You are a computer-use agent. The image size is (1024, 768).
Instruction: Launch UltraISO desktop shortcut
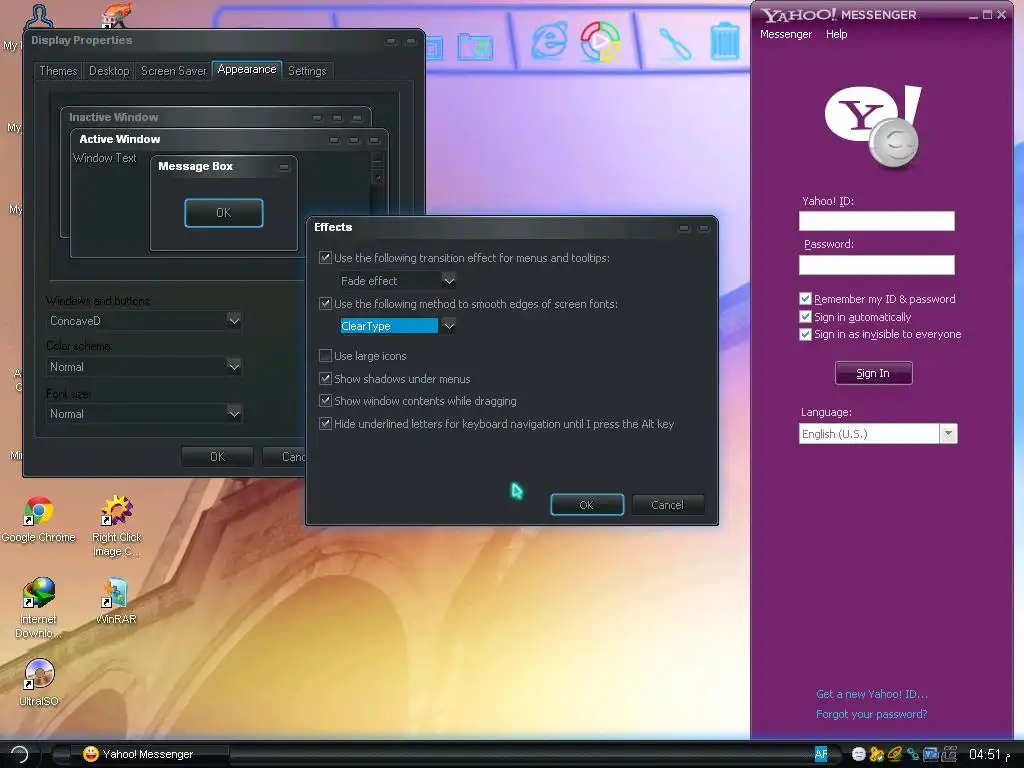click(x=39, y=682)
